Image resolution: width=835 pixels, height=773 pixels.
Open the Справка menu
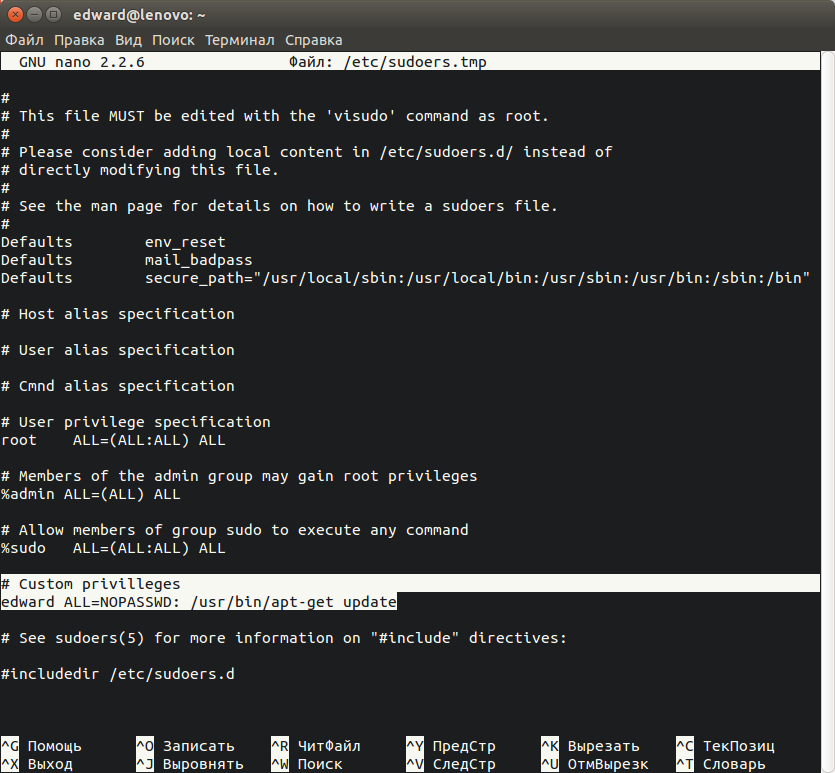click(x=314, y=40)
